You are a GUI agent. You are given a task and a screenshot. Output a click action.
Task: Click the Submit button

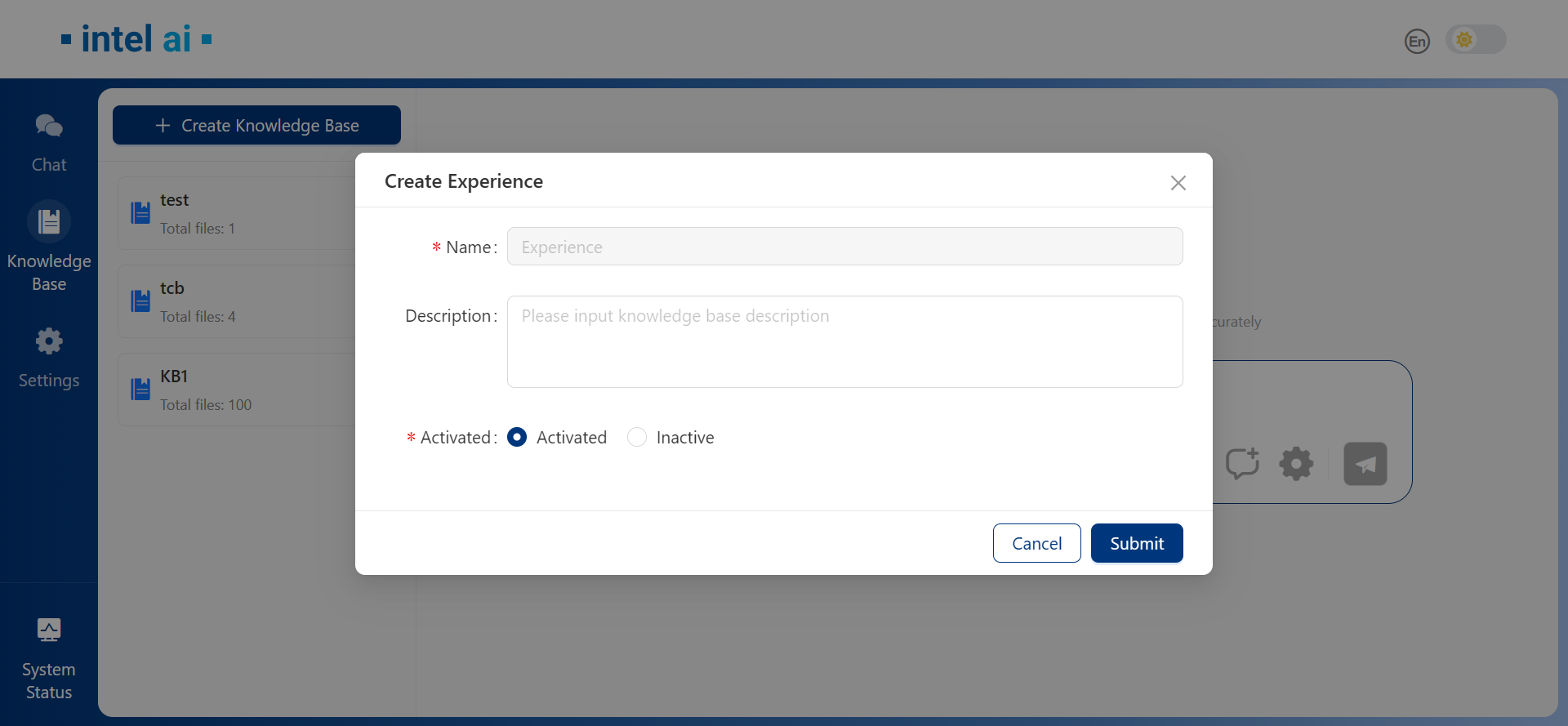[1136, 543]
